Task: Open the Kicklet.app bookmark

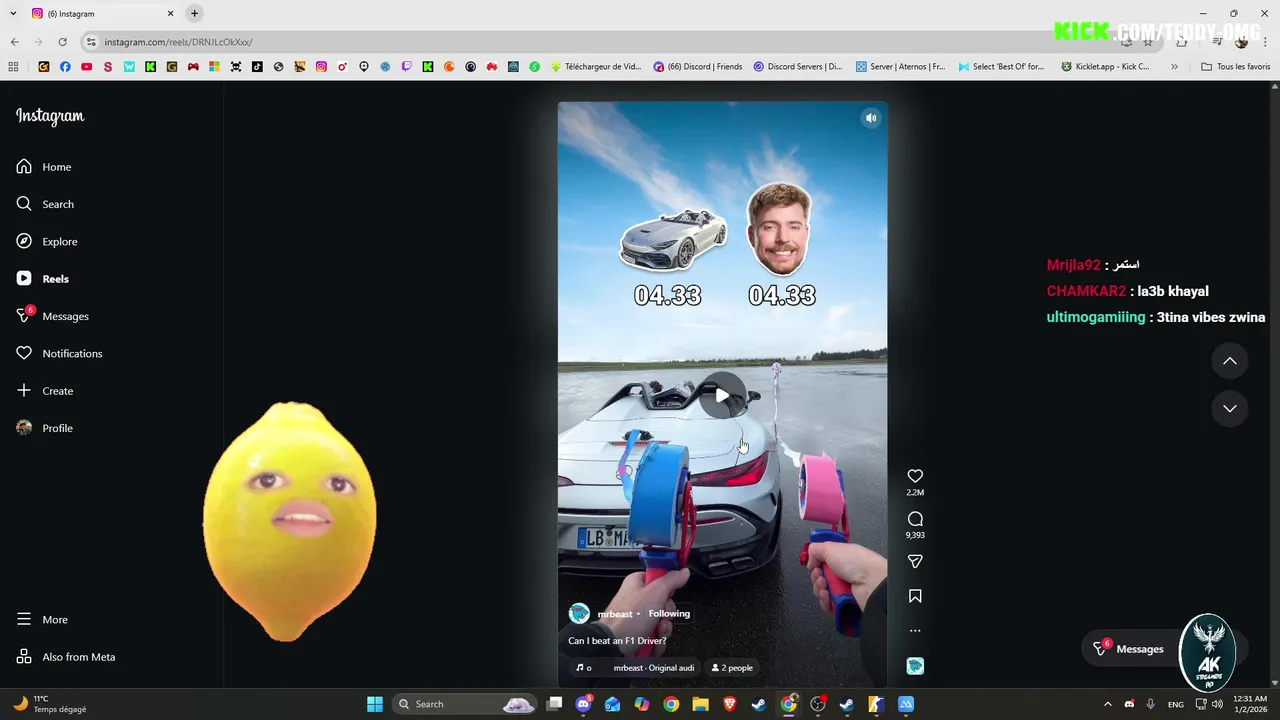Action: coord(1105,67)
